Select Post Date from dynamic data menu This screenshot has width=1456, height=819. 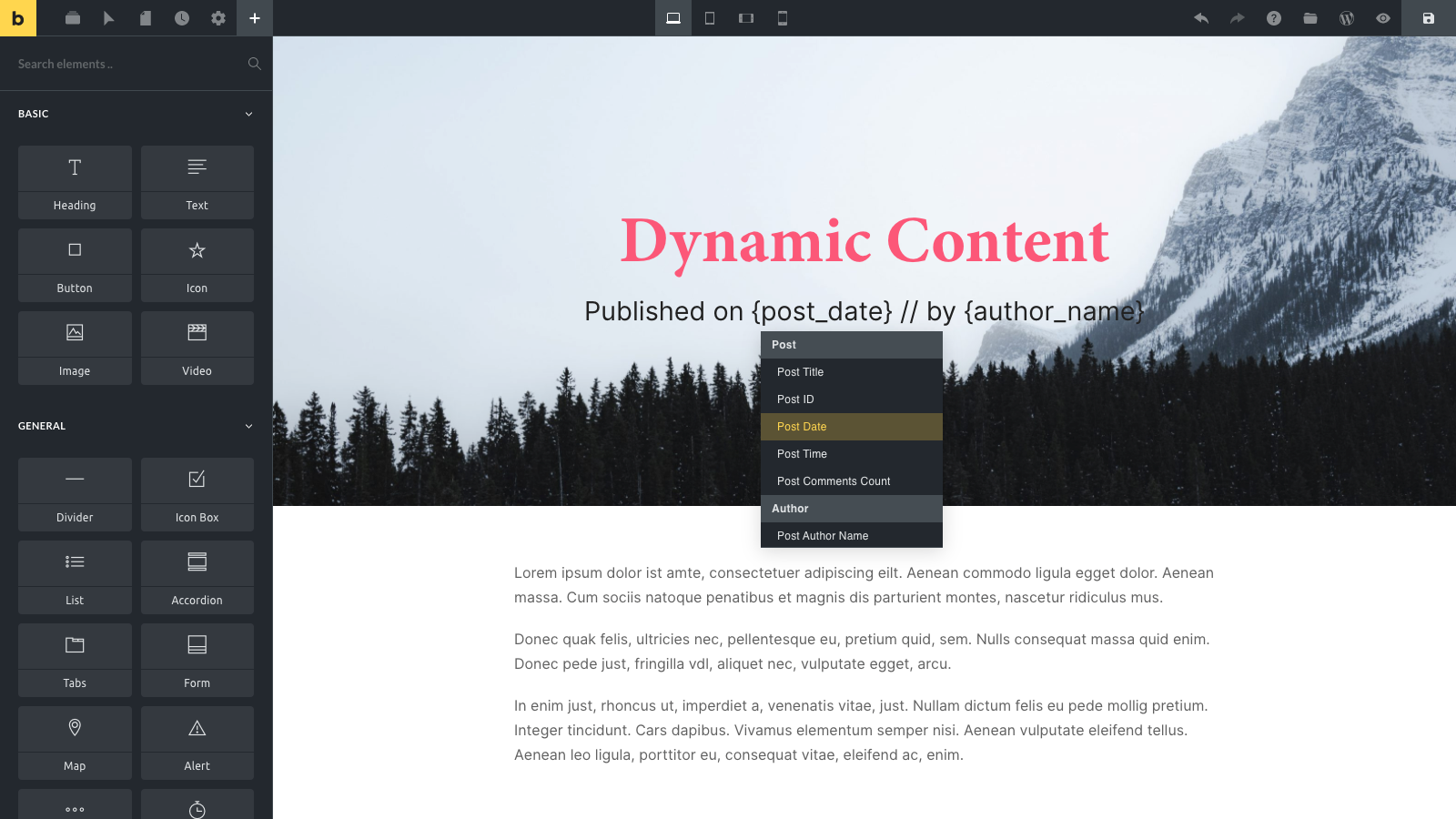(x=851, y=427)
